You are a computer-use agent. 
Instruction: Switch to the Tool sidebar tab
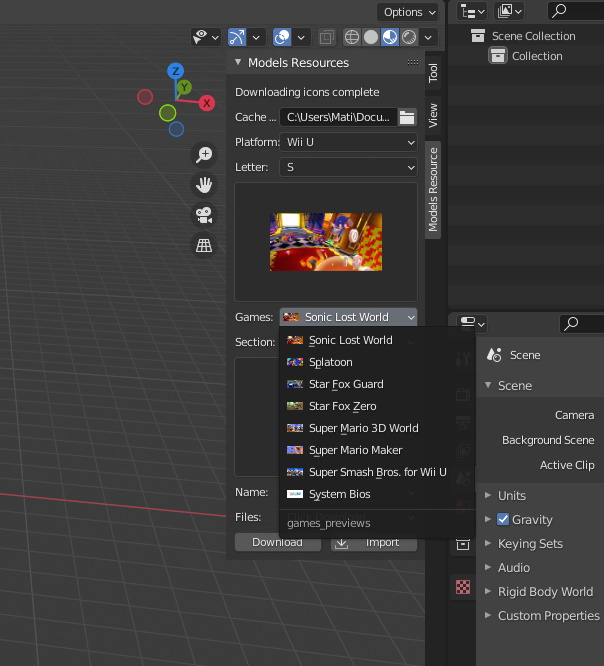coord(433,73)
